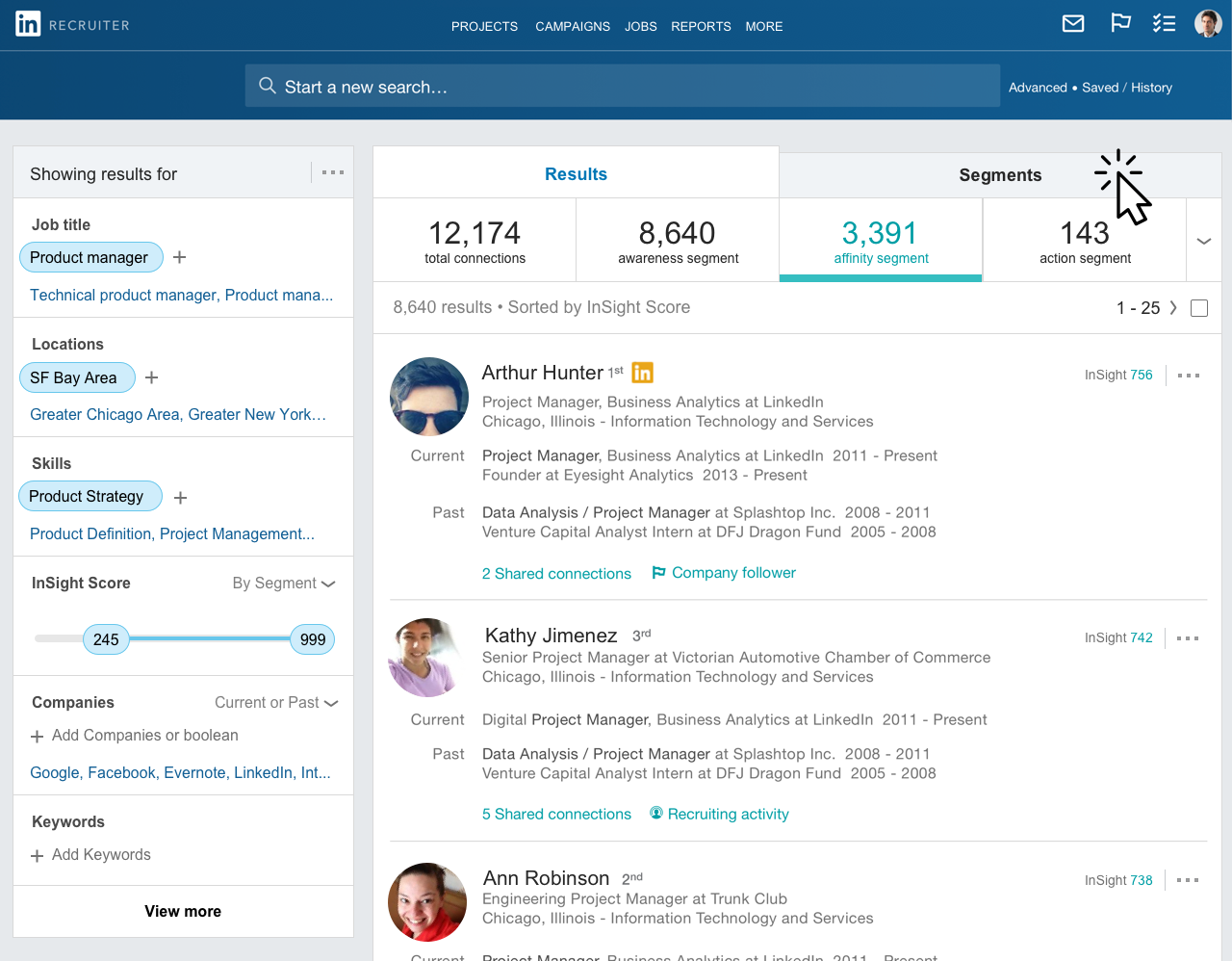Viewport: 1232px width, 961px height.
Task: Click InSight 756 score
Action: 1118,376
